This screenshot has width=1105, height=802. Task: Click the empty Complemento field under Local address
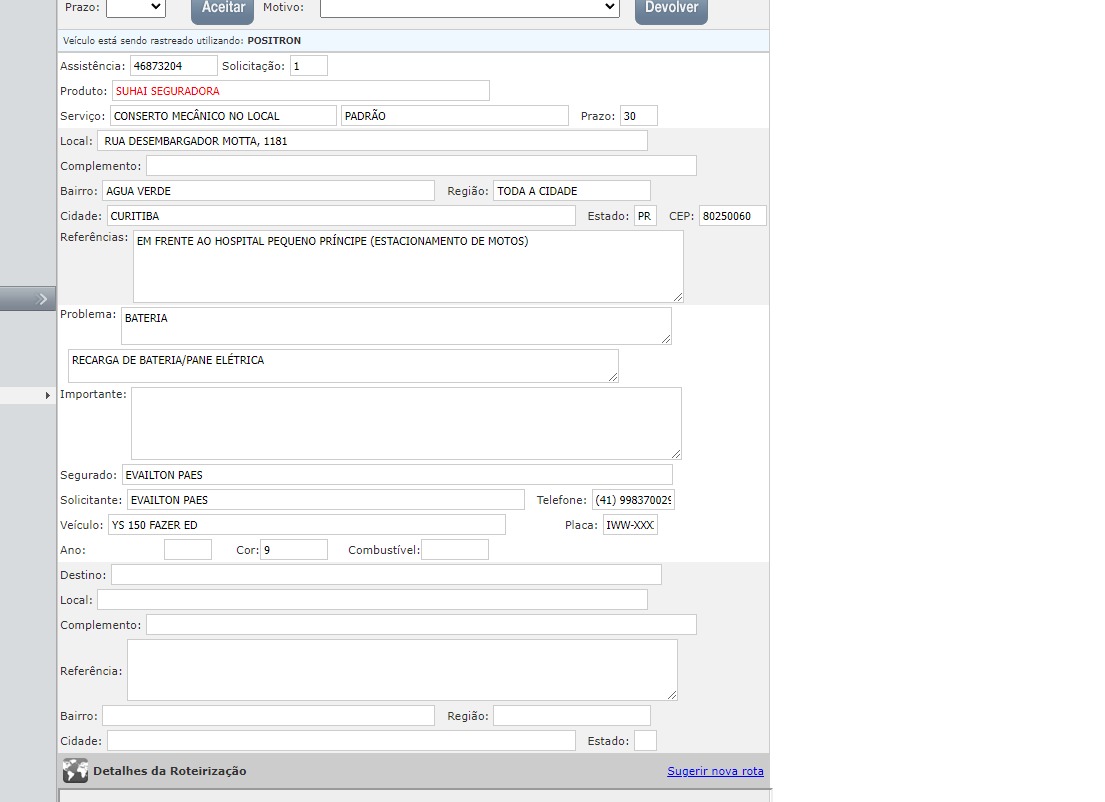421,166
